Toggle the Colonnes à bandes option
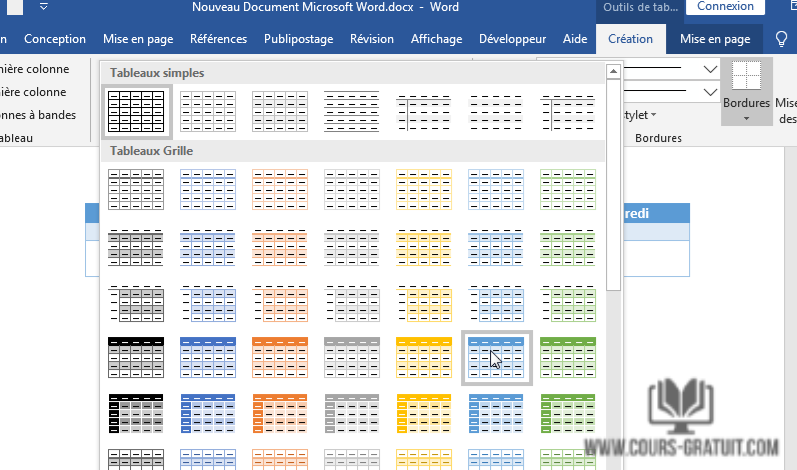This screenshot has width=797, height=470. 38,115
